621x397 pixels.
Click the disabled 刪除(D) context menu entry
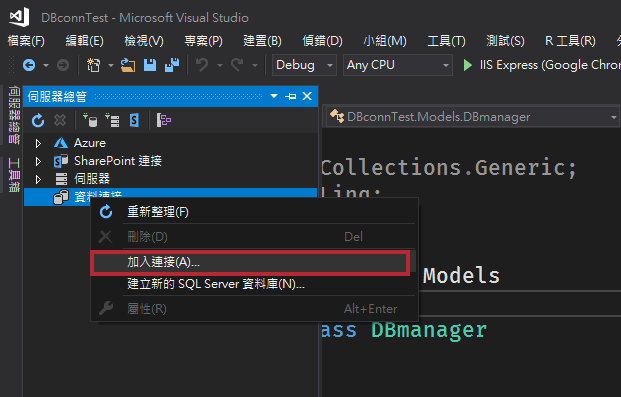254,237
